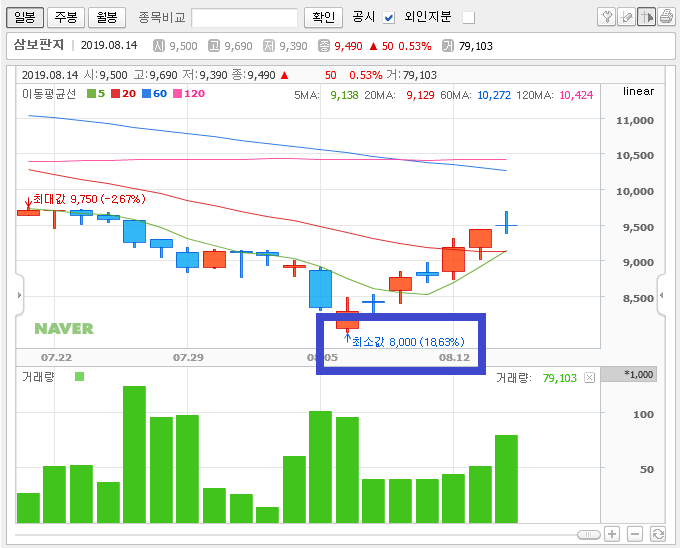Click the green 5-day moving average swatch

point(91,94)
